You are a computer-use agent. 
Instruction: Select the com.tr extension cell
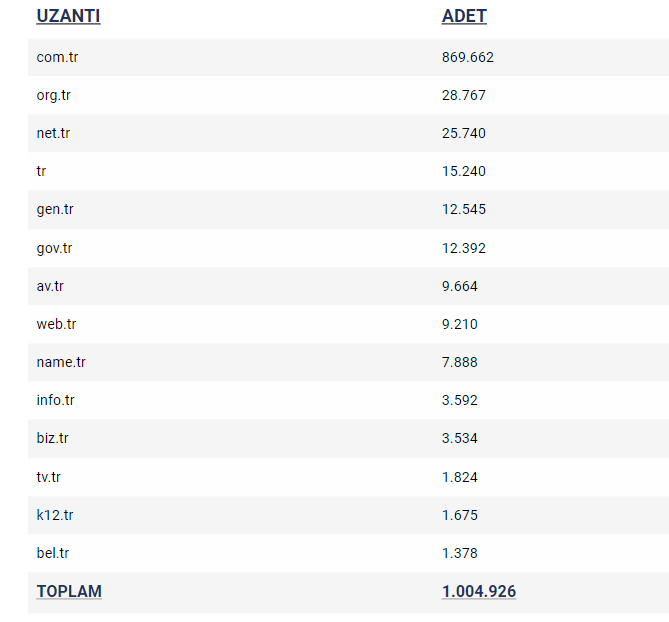tap(57, 57)
